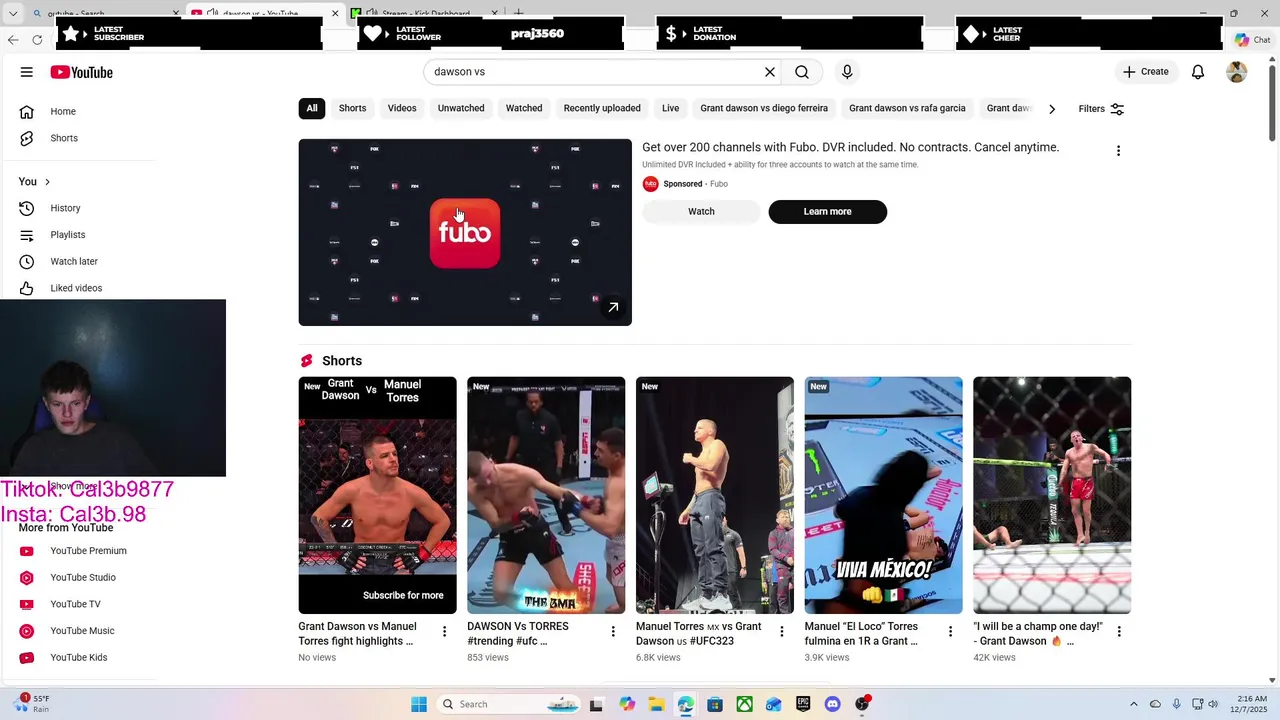Viewport: 1280px width, 720px height.
Task: Click the YouTube logo
Action: [x=82, y=72]
